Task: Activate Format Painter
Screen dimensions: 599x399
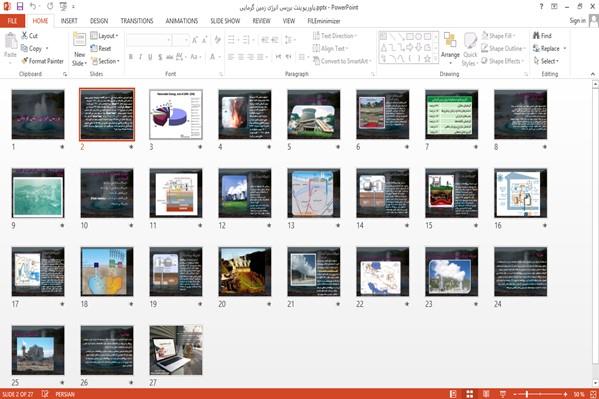Action: click(x=42, y=61)
